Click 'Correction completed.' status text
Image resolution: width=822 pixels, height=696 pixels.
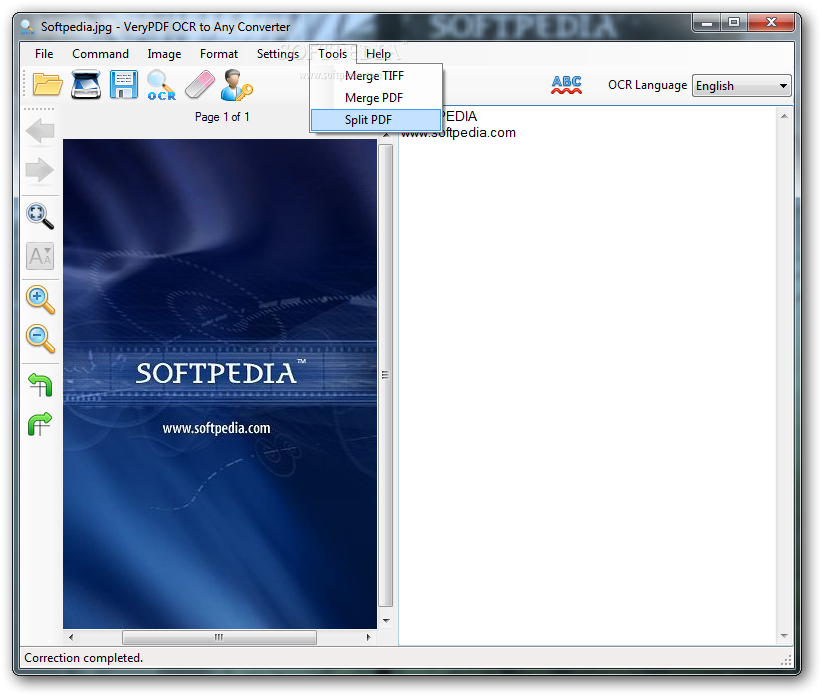click(x=83, y=658)
